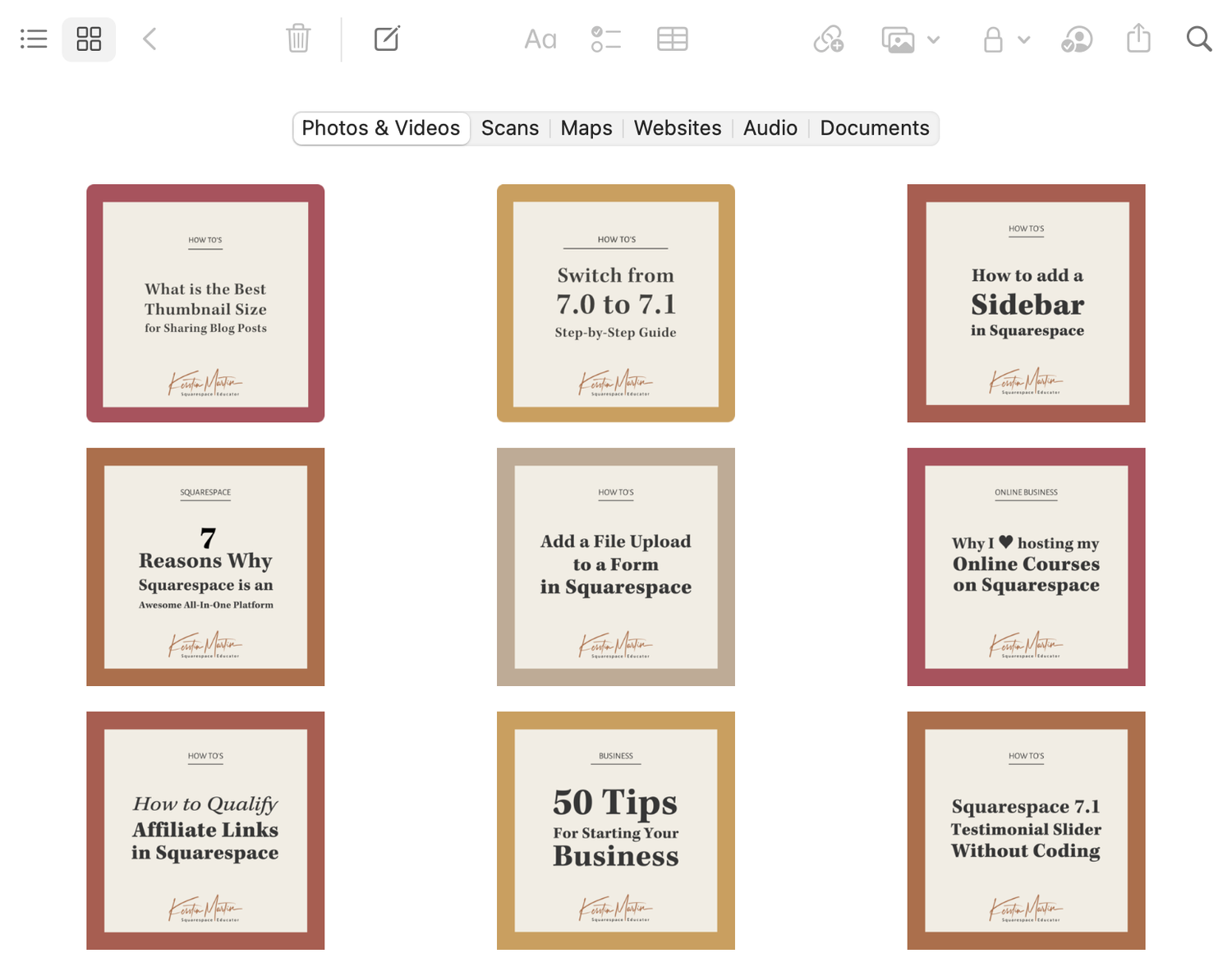
Task: Click the photos media icon
Action: point(898,39)
